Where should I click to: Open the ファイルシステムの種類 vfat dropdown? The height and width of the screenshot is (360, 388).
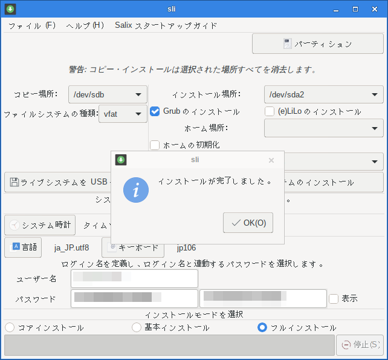123,114
